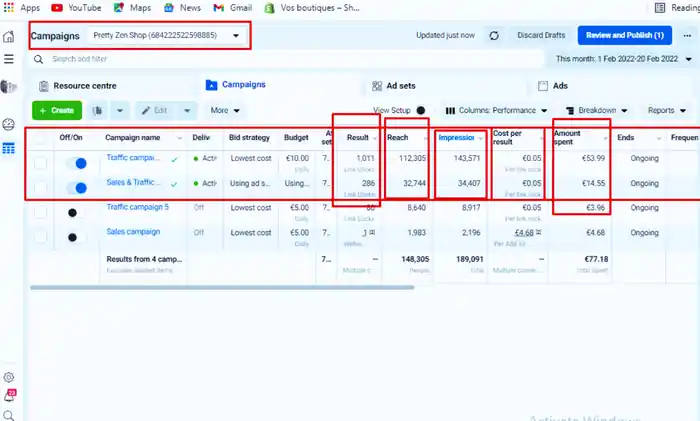Go to the Ads Manager home icon
The width and height of the screenshot is (700, 421).
click(x=8, y=36)
